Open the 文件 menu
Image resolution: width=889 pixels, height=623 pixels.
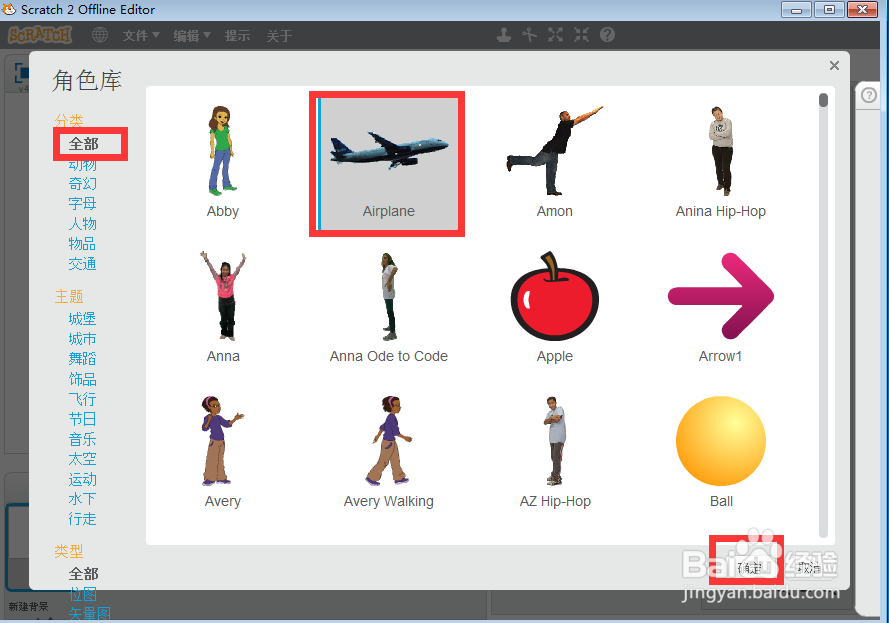(x=141, y=36)
